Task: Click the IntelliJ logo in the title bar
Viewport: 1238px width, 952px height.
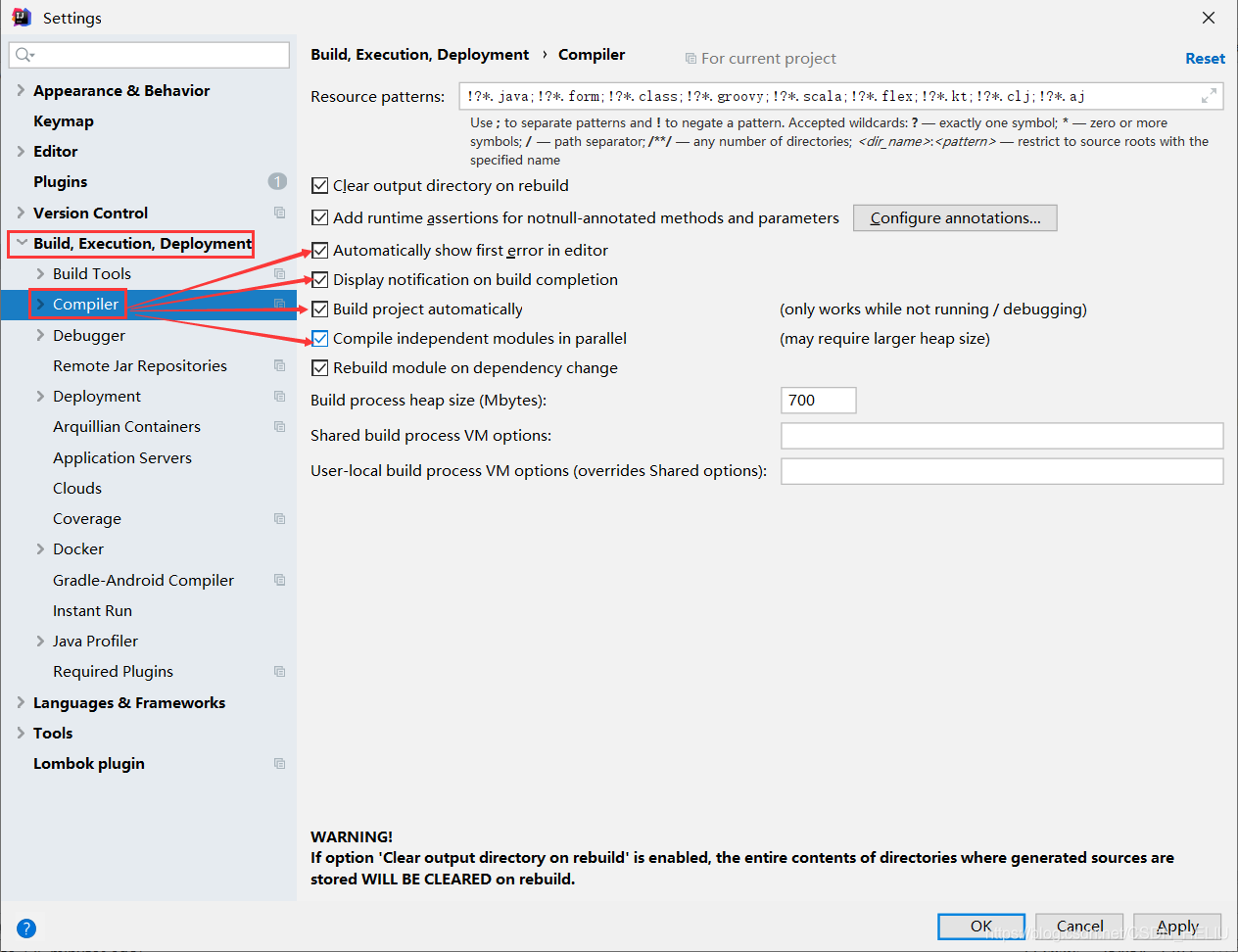Action: pyautogui.click(x=22, y=17)
